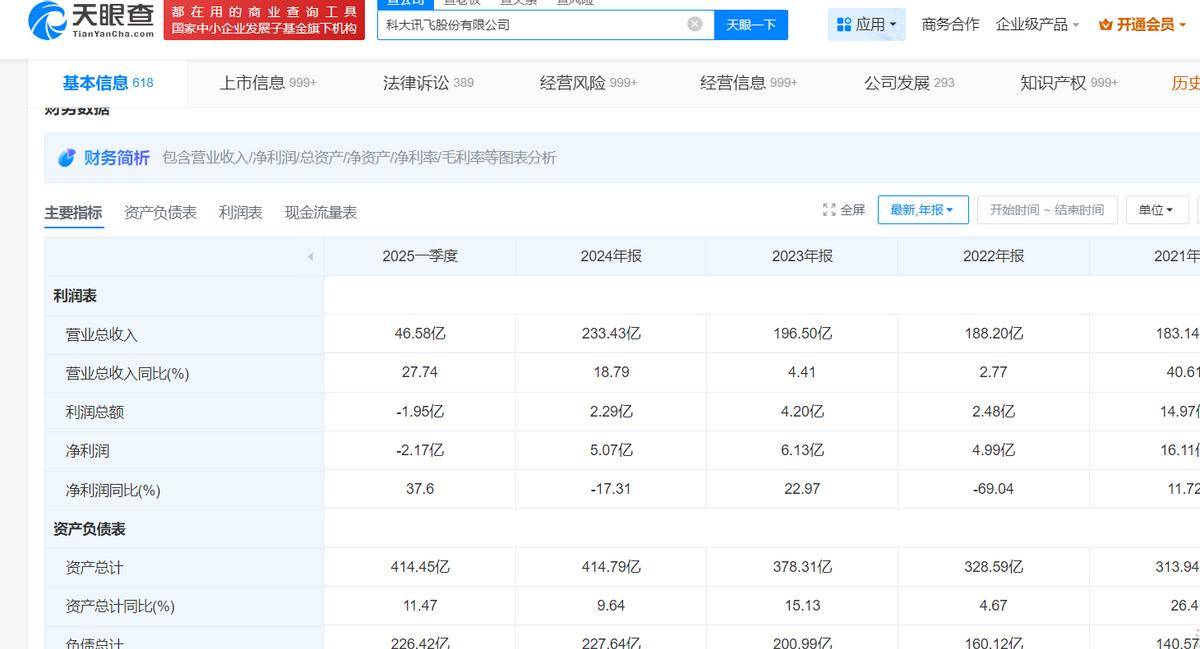Screen dimensions: 1200x649
Task: Click the left scroll arrow in table header
Action: [x=310, y=257]
